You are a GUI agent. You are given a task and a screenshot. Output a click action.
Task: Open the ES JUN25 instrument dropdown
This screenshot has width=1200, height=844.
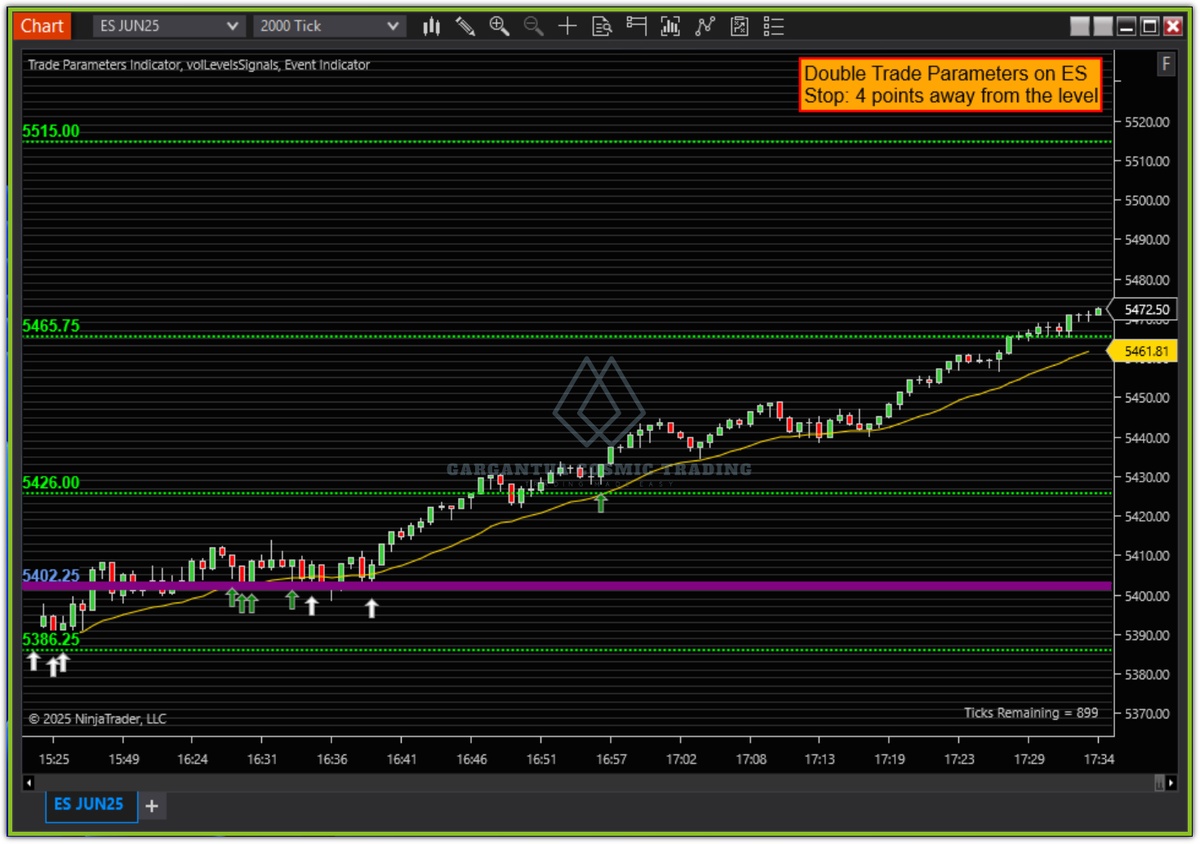[x=168, y=27]
